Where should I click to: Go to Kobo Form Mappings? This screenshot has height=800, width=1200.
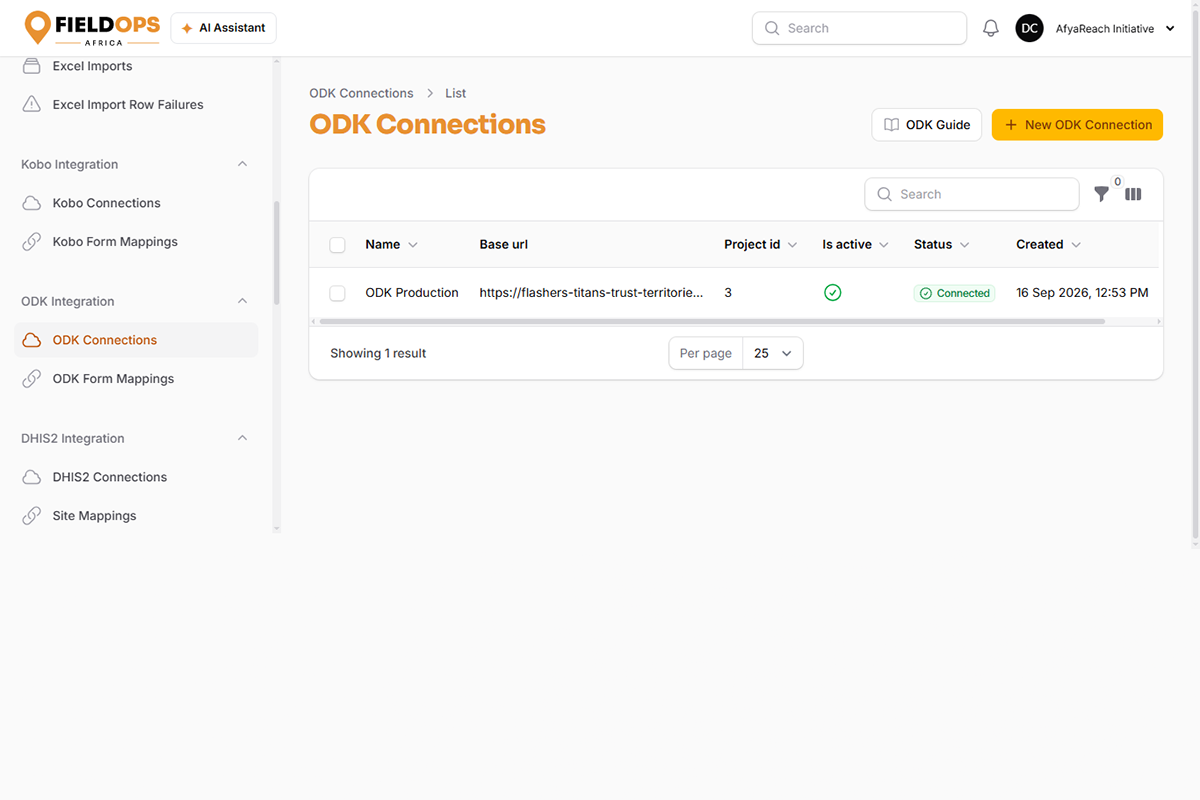[x=136, y=242]
